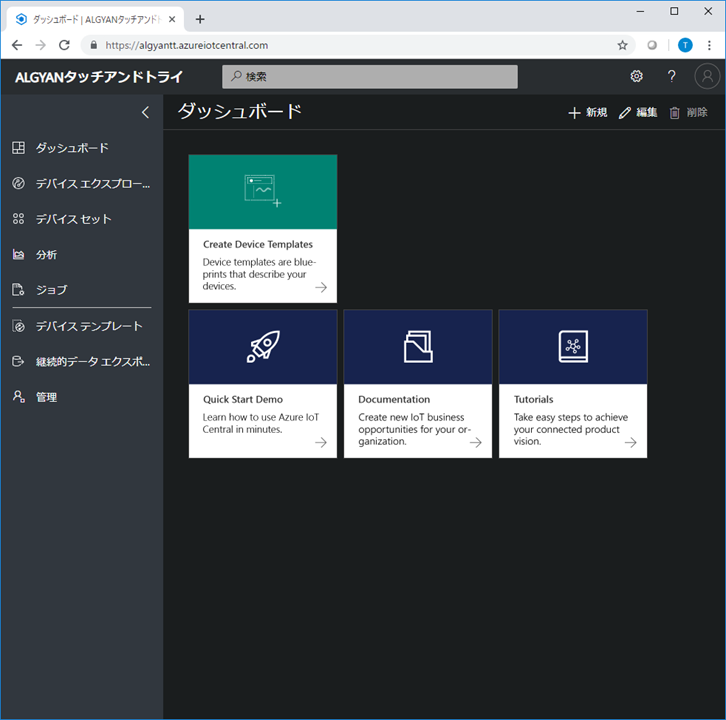Click the Documentation pages icon
726x720 pixels.
tap(418, 346)
